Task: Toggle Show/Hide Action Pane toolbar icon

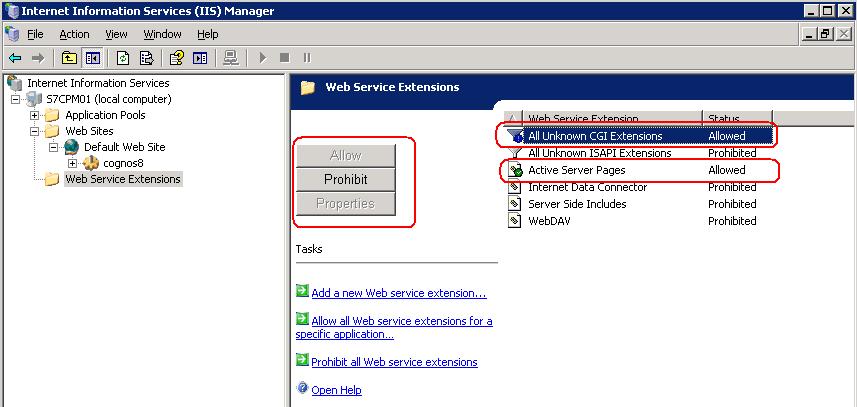Action: click(200, 57)
